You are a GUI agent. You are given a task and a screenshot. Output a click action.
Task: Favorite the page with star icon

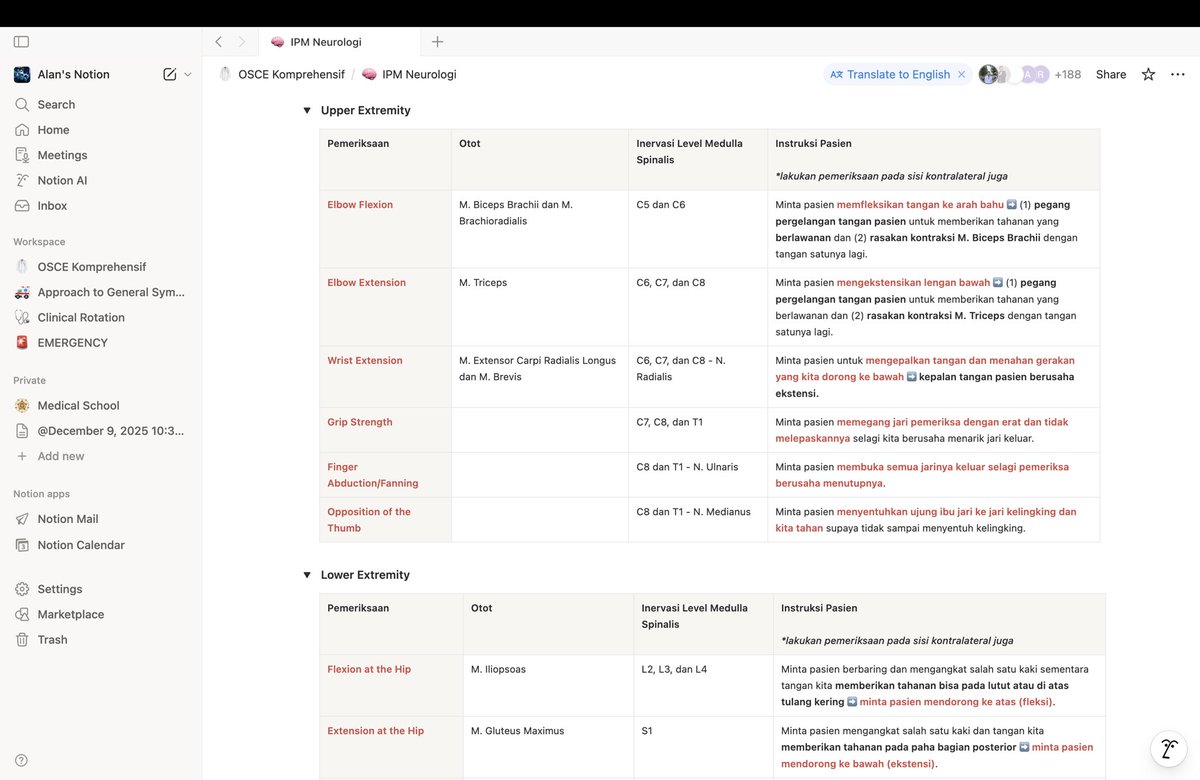(1148, 74)
